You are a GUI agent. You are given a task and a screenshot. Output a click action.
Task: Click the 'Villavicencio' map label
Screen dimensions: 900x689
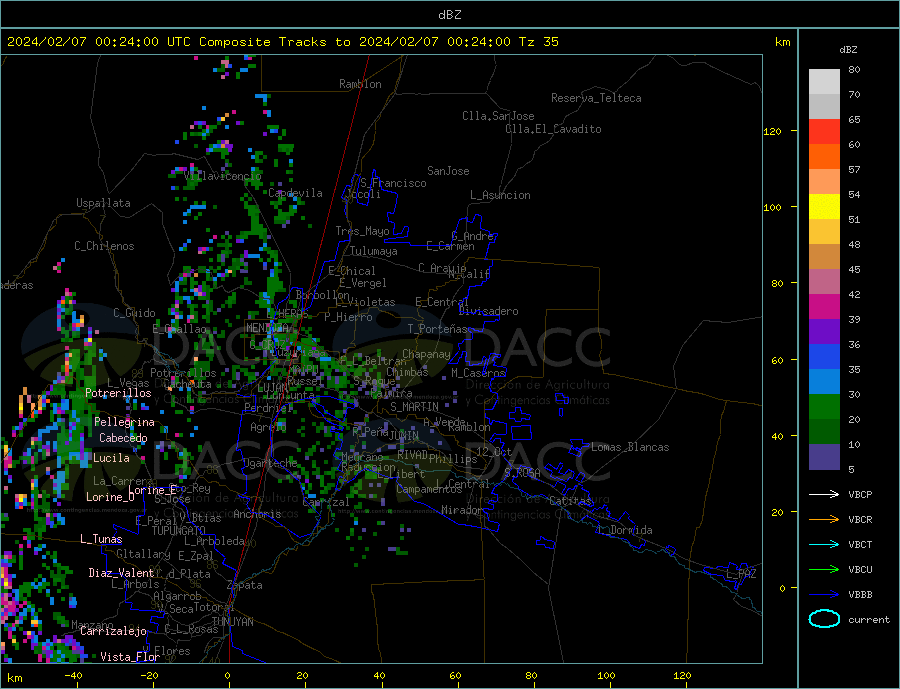tap(223, 176)
